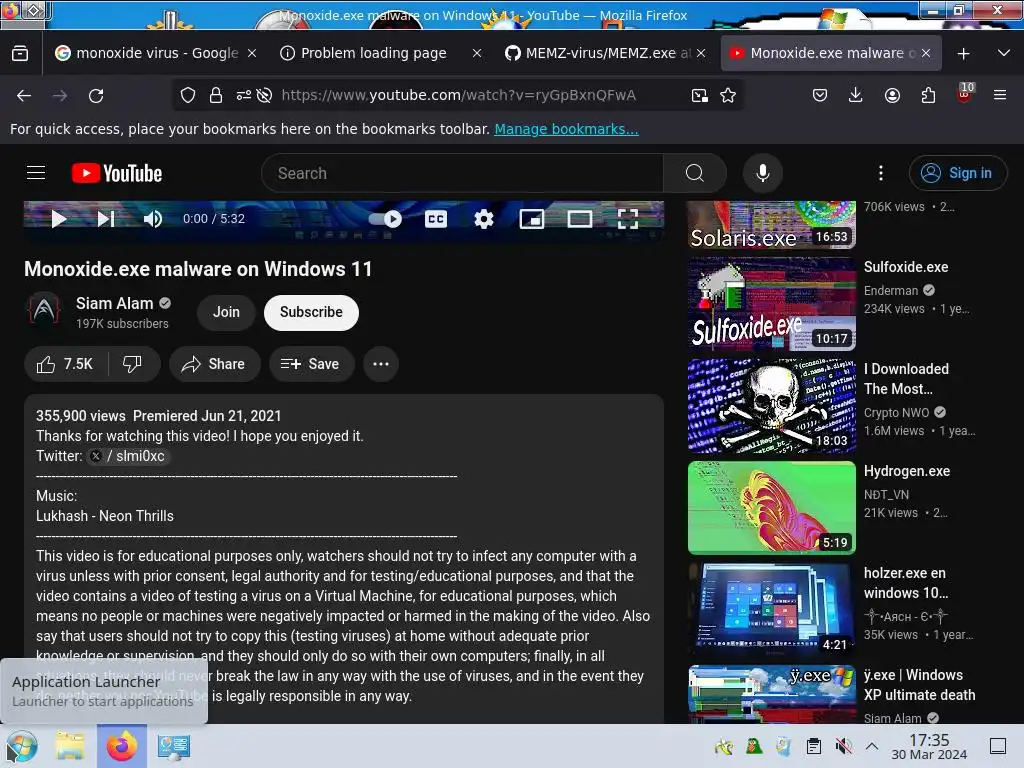Save the video to a playlist

tap(311, 364)
